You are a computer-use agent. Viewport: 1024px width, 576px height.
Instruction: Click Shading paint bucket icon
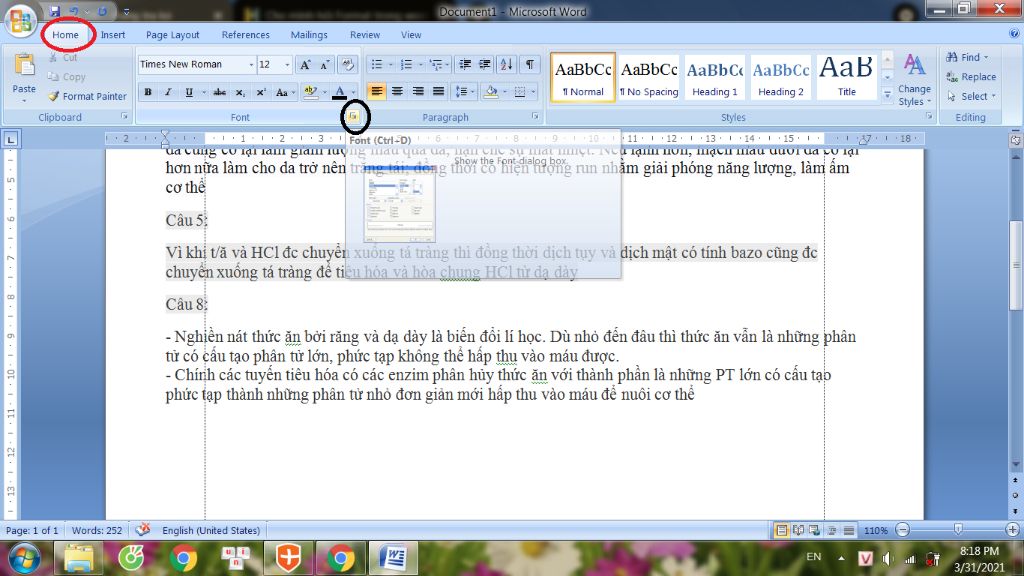(490, 92)
